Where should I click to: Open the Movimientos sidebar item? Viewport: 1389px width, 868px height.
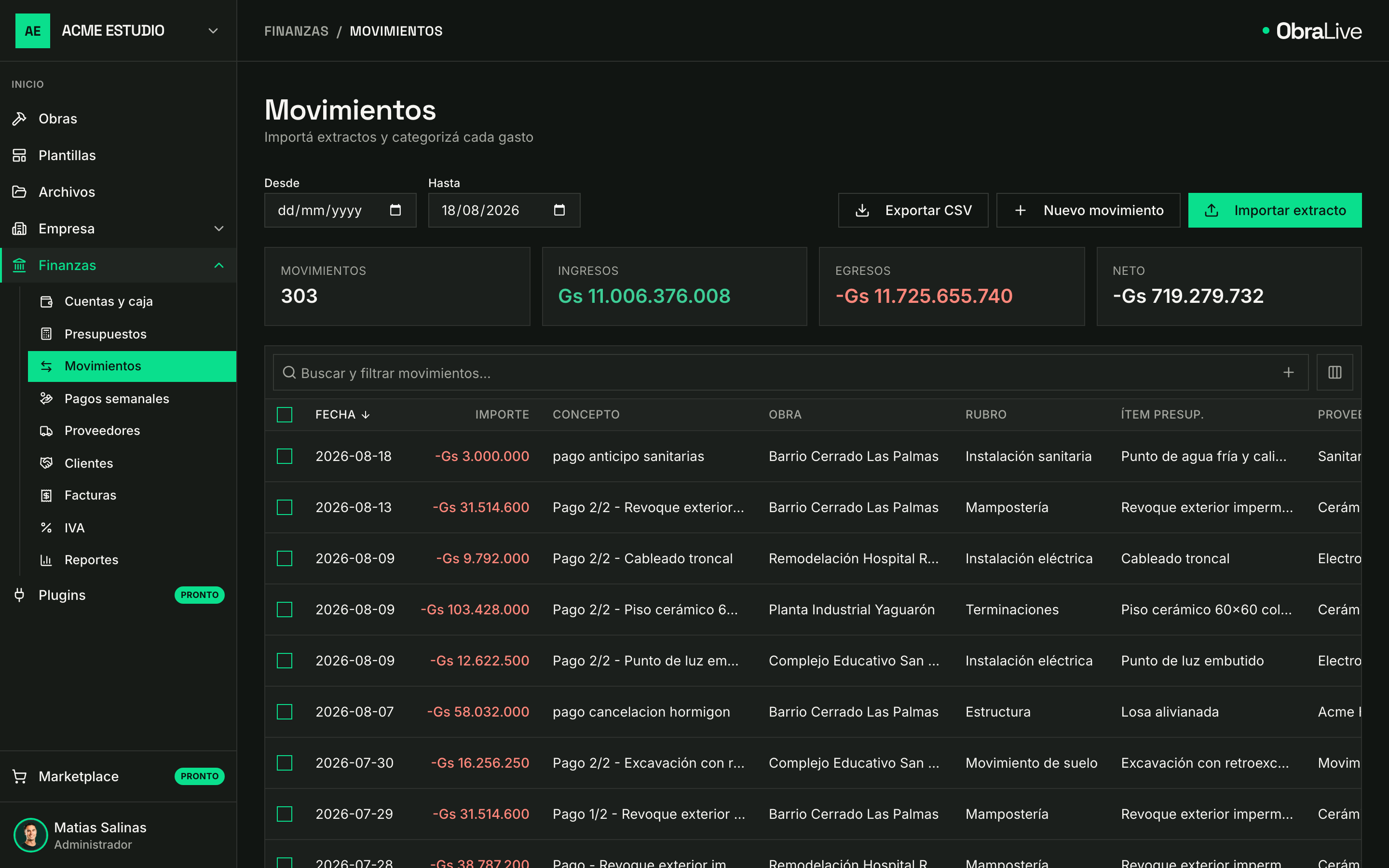(132, 366)
